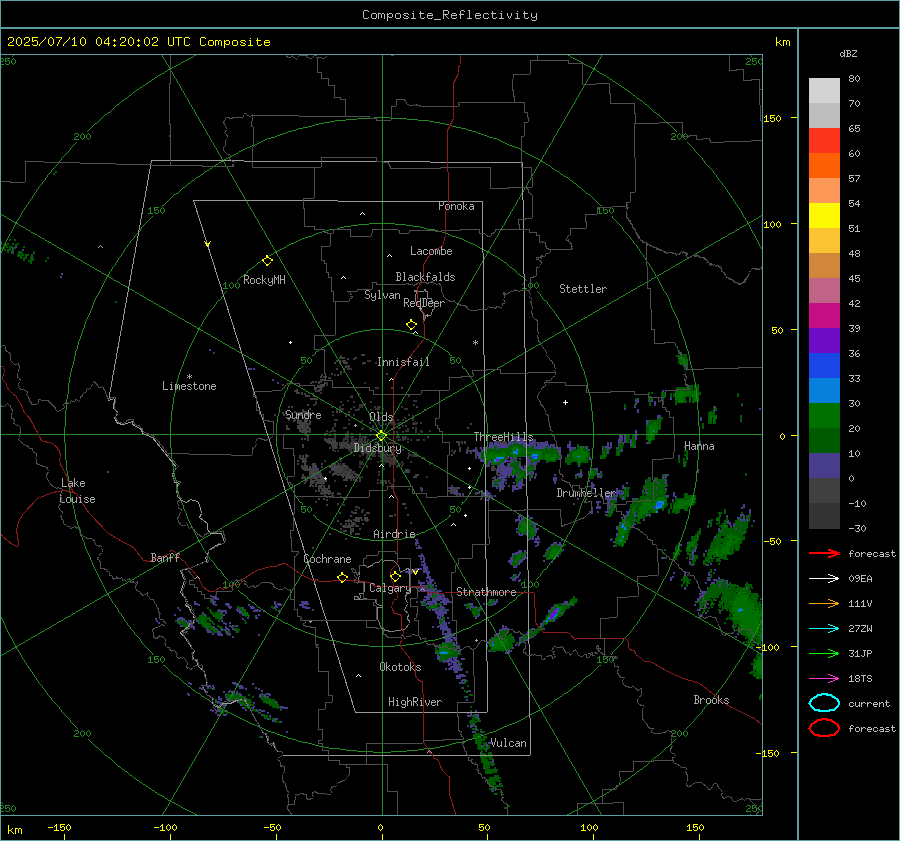Viewport: 900px width, 841px height.
Task: Click the Lacombe city label
Action: coord(431,251)
